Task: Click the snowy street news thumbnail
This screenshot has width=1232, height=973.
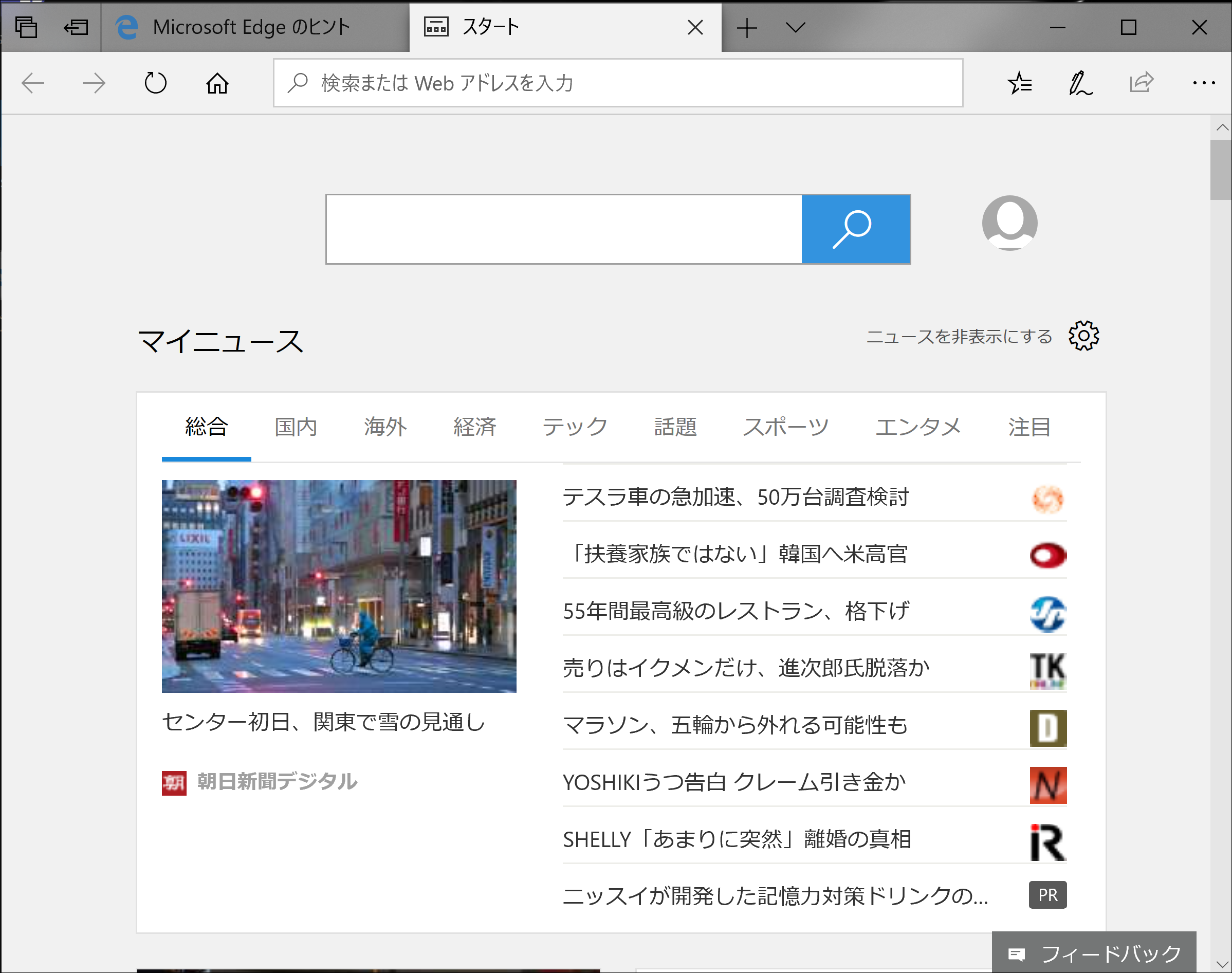Action: (339, 586)
